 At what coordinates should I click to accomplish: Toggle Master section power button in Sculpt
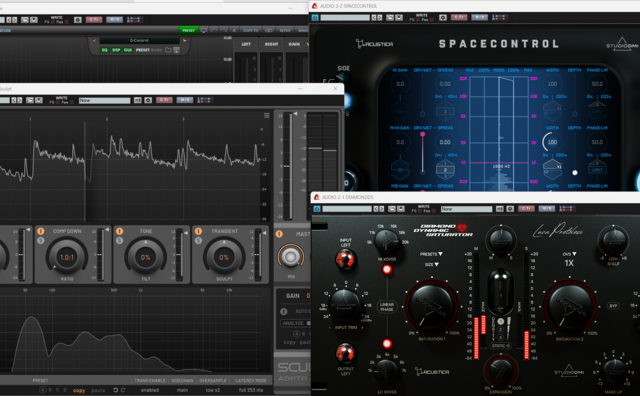point(279,234)
